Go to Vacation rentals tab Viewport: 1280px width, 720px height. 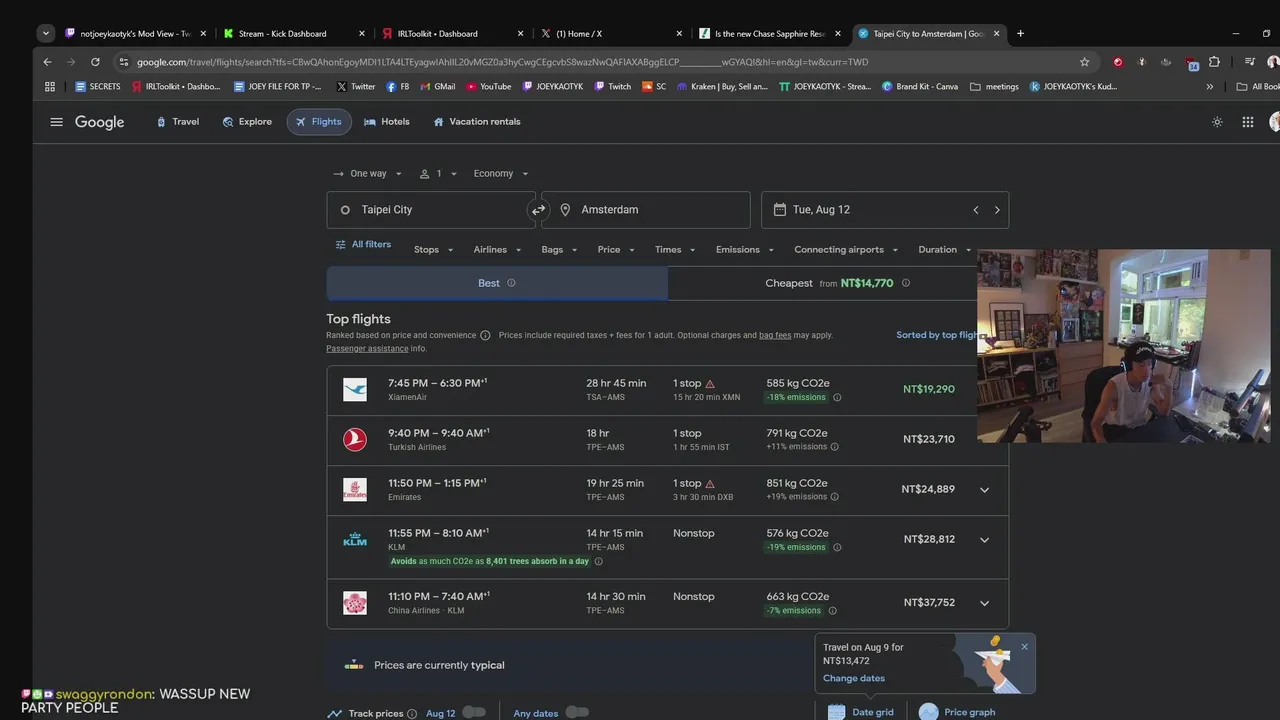pos(476,122)
